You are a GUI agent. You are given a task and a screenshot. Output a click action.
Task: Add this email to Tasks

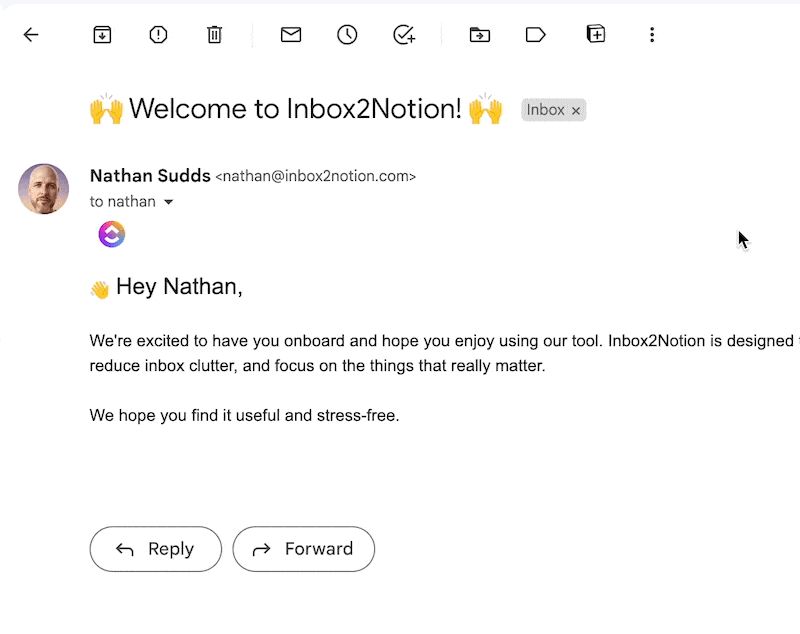coord(403,34)
